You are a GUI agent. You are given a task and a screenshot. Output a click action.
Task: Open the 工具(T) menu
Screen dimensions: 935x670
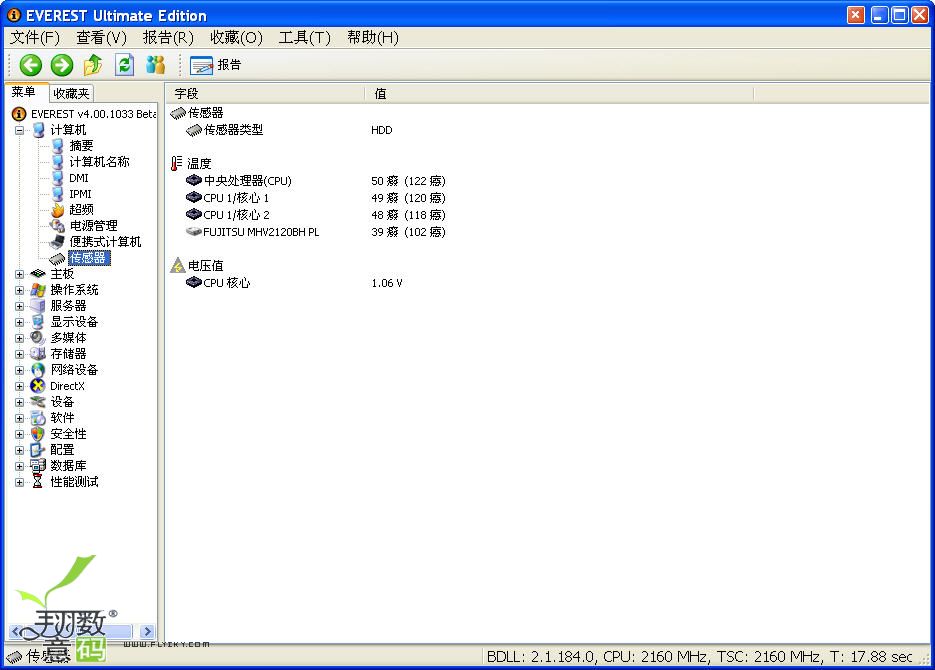[x=304, y=38]
